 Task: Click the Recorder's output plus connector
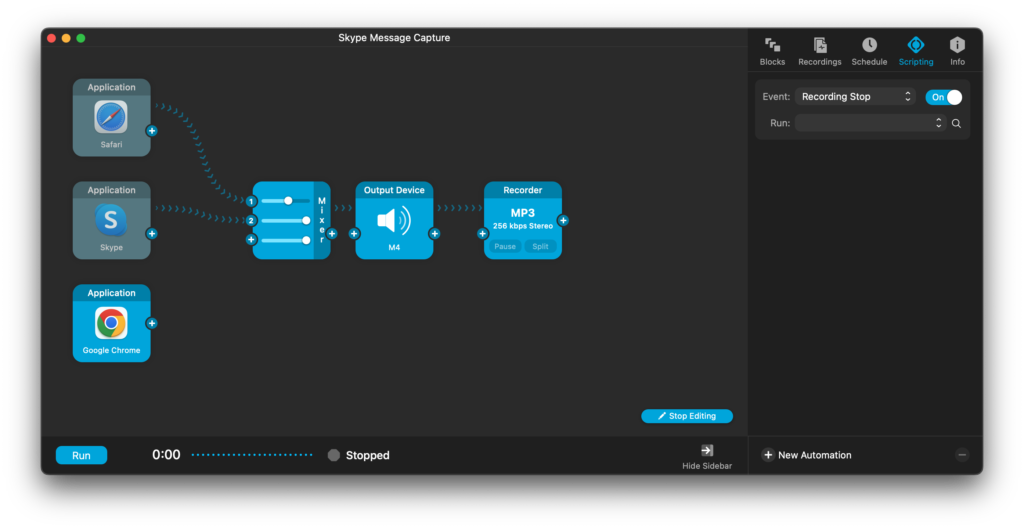(x=563, y=221)
